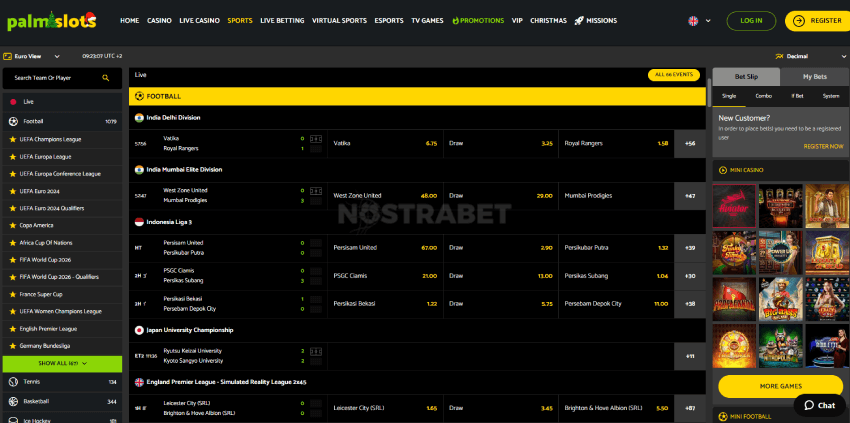This screenshot has width=850, height=423.
Task: Expand +38 markets for Persikasi Bekasi
Action: pos(690,304)
